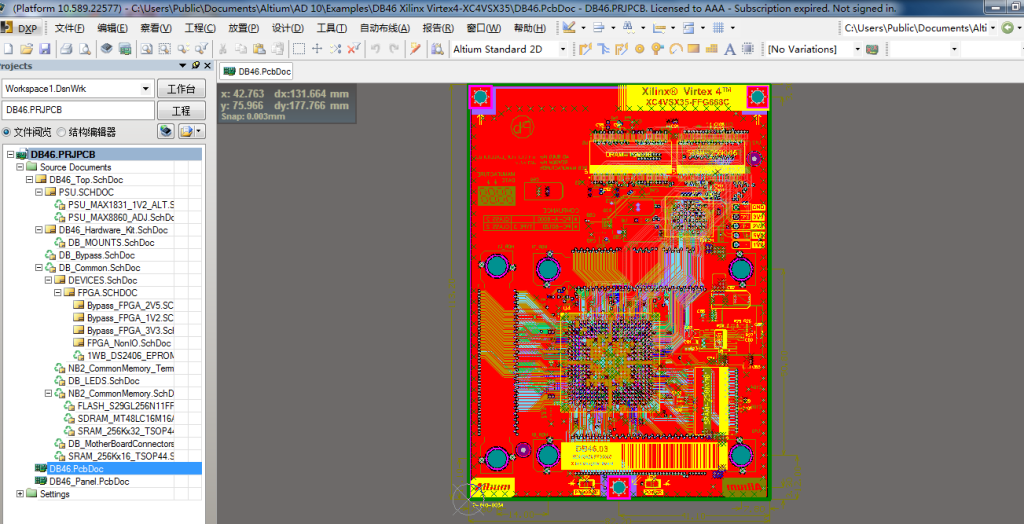
Task: Open the 设计(D) menu
Action: coord(288,27)
